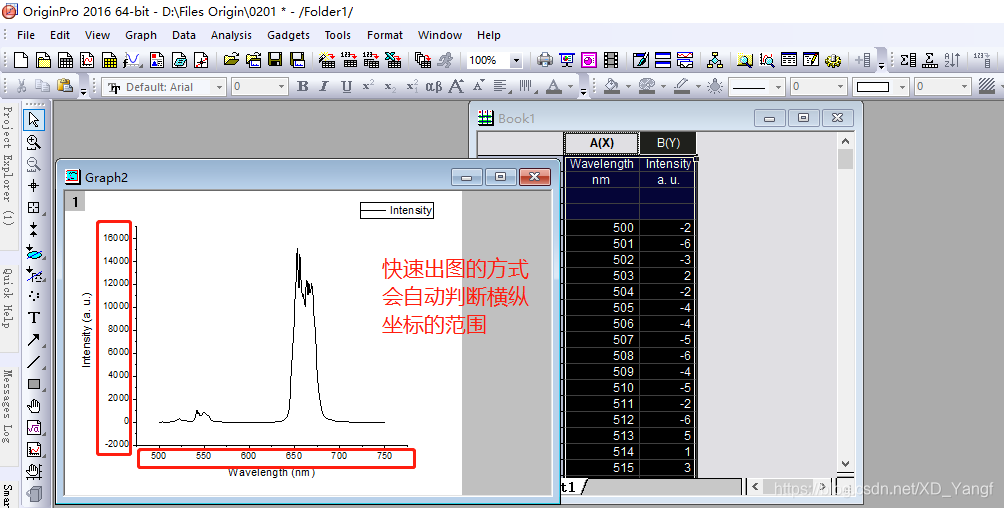
Task: Select the Pan hand tool
Action: 34,406
